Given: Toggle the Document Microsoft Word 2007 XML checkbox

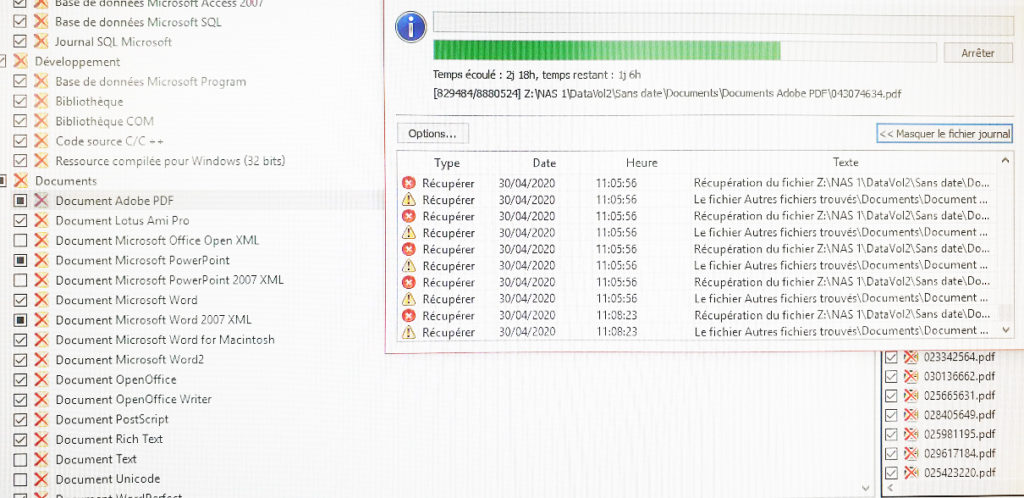Looking at the screenshot, I should 20,320.
